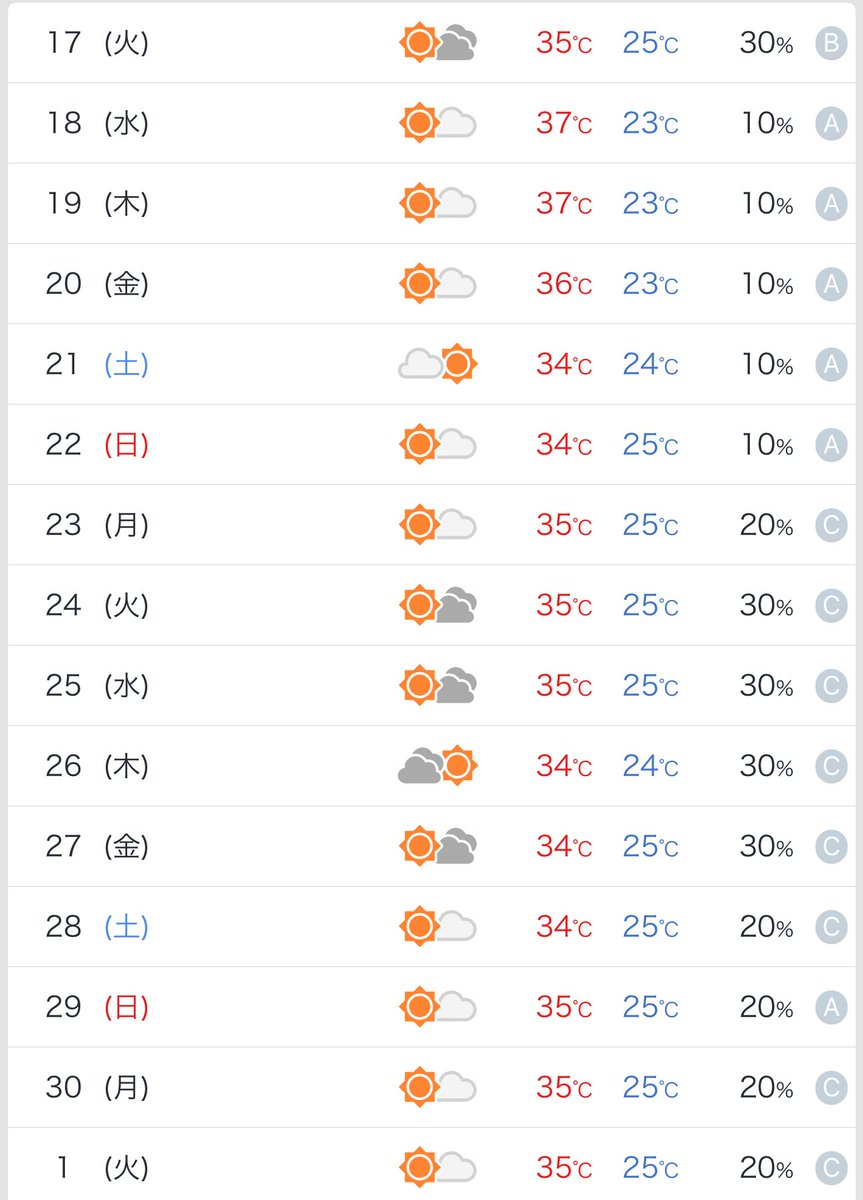Click the 37°C high on day 18
The height and width of the screenshot is (1200, 863).
(x=563, y=123)
